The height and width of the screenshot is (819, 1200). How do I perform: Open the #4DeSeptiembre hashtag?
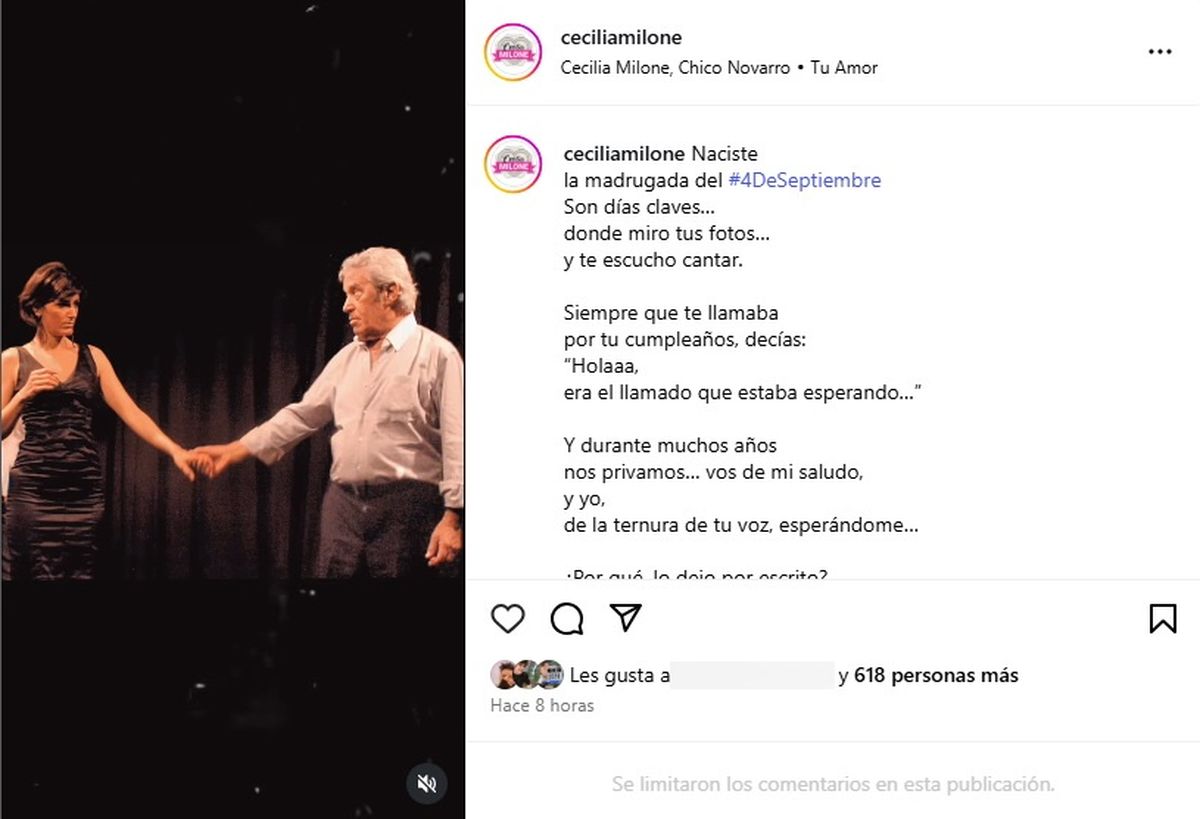tap(804, 181)
